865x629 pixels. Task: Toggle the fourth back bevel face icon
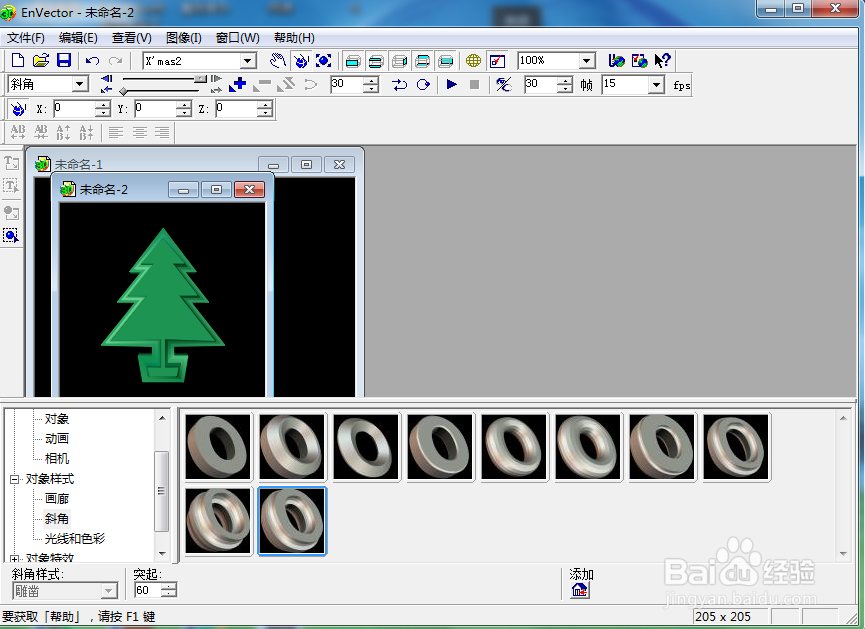pyautogui.click(x=423, y=61)
